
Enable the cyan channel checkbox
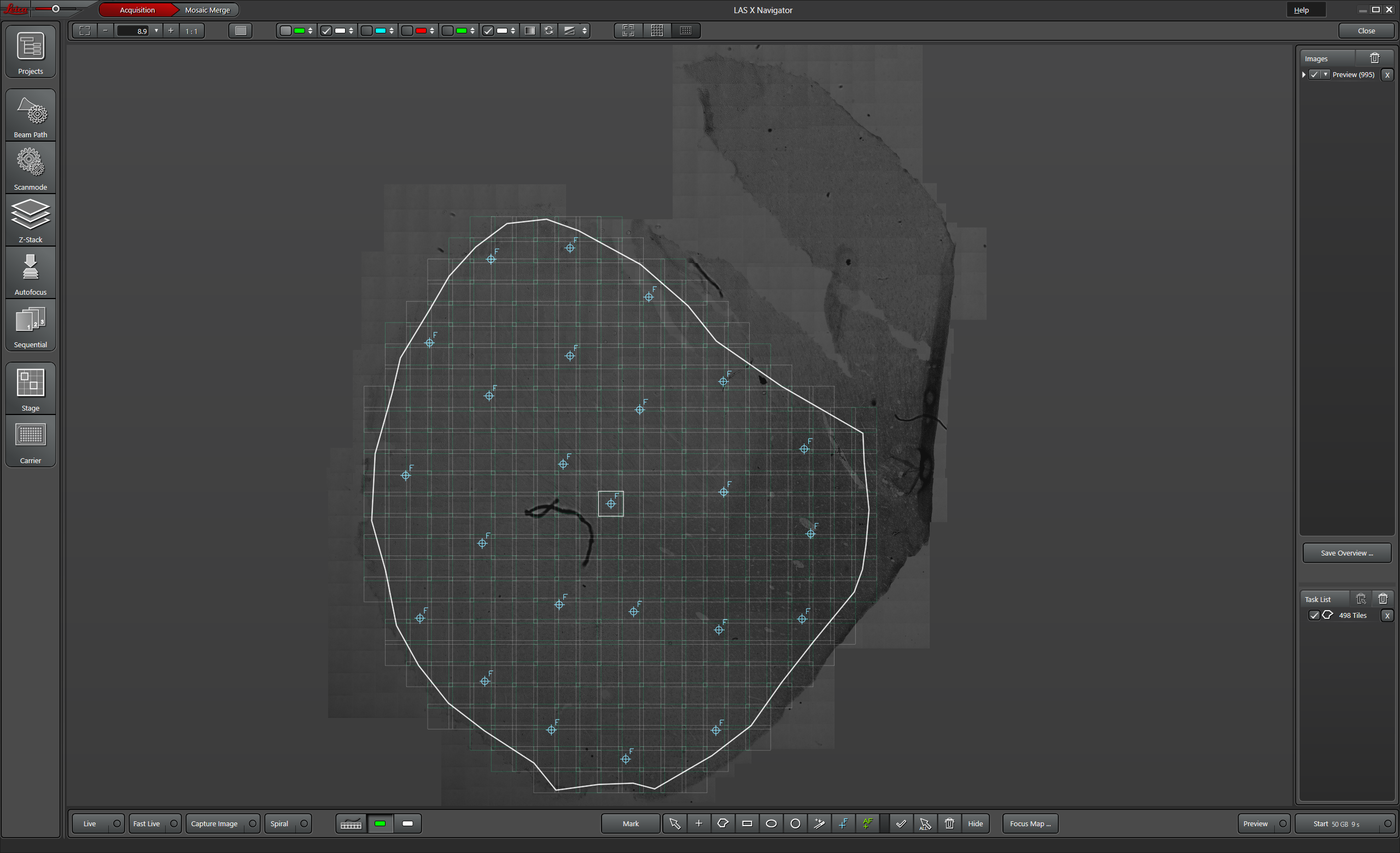(x=367, y=31)
